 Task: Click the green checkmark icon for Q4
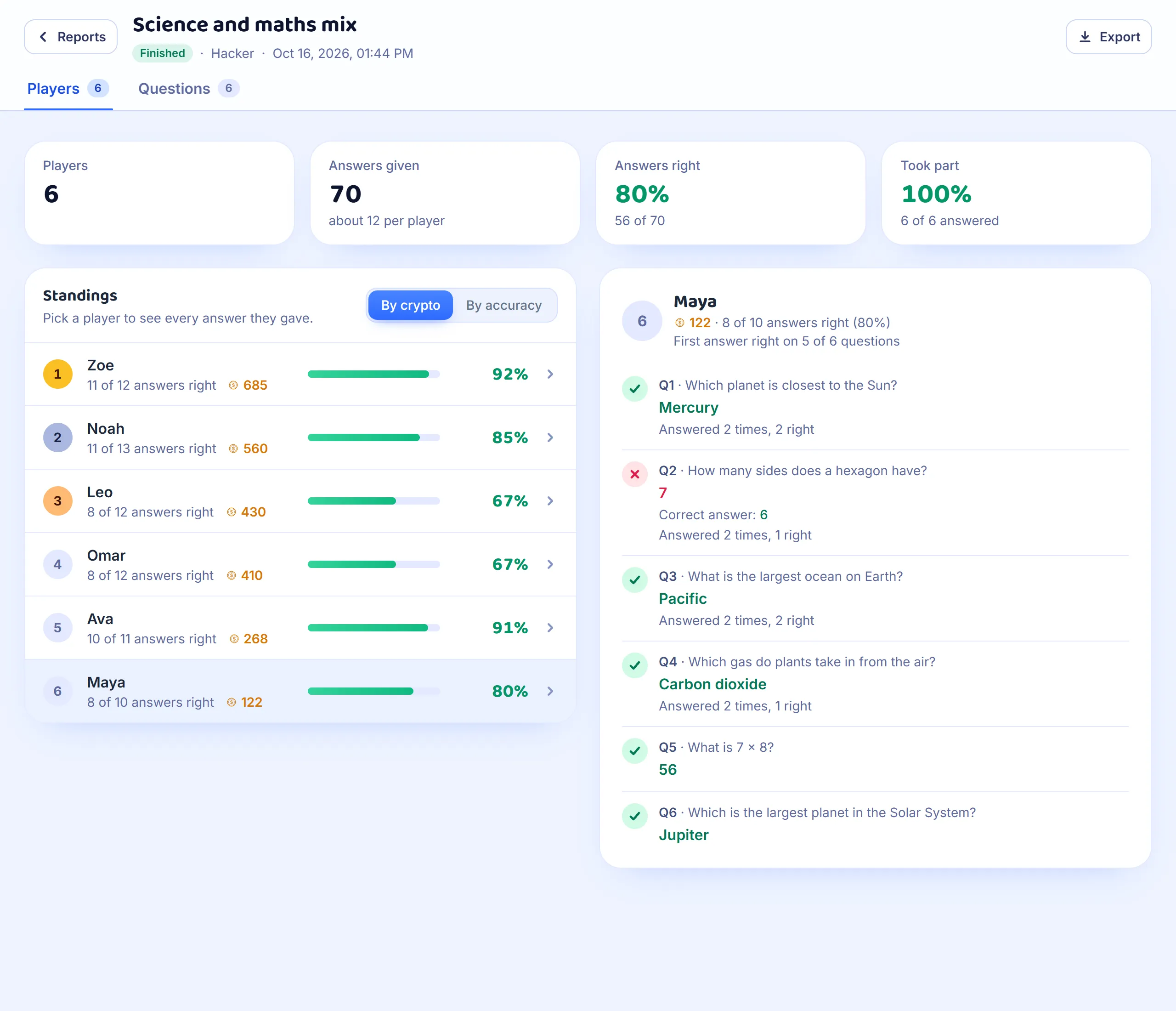(635, 665)
